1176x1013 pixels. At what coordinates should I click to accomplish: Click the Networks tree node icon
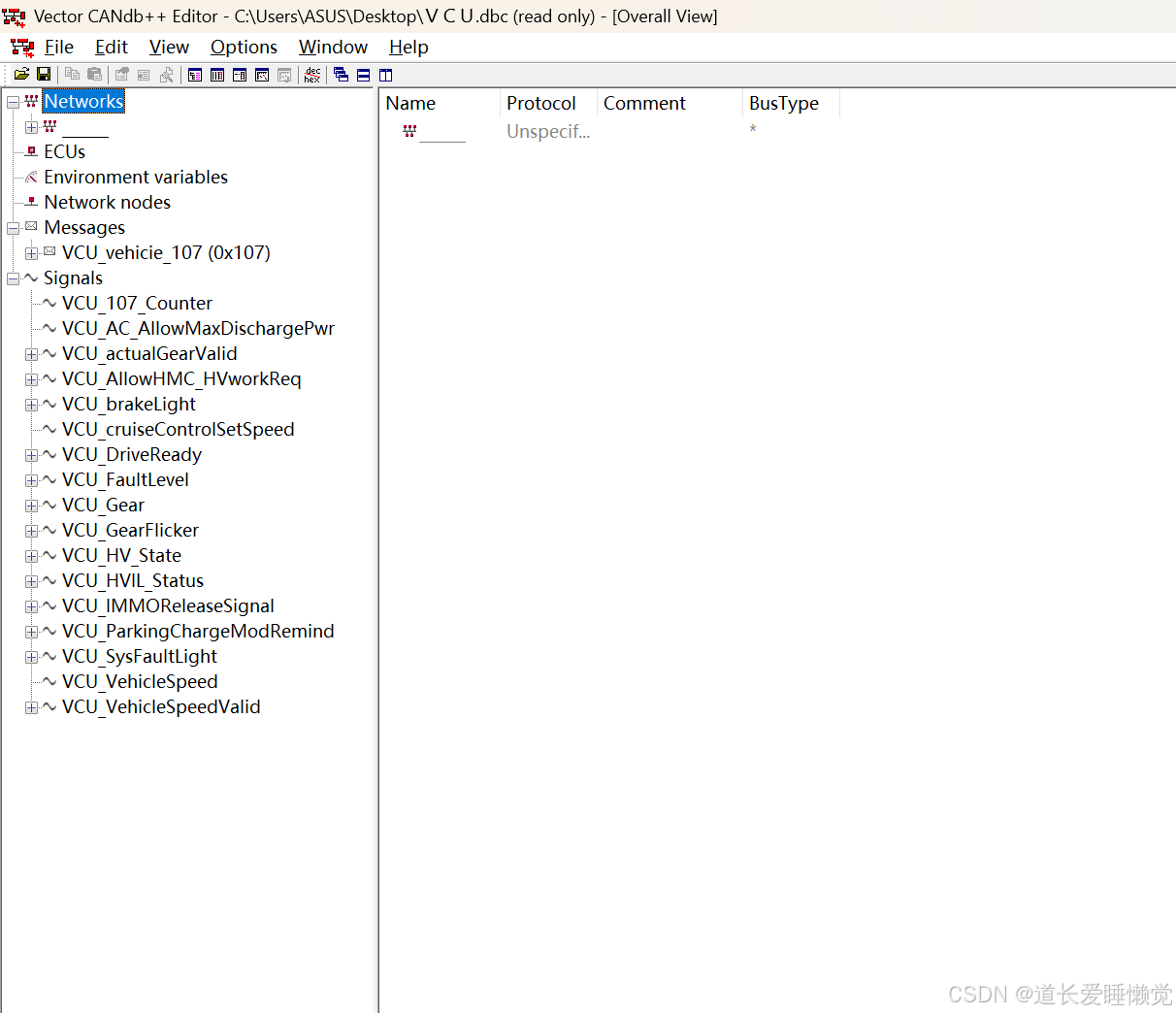pos(32,101)
